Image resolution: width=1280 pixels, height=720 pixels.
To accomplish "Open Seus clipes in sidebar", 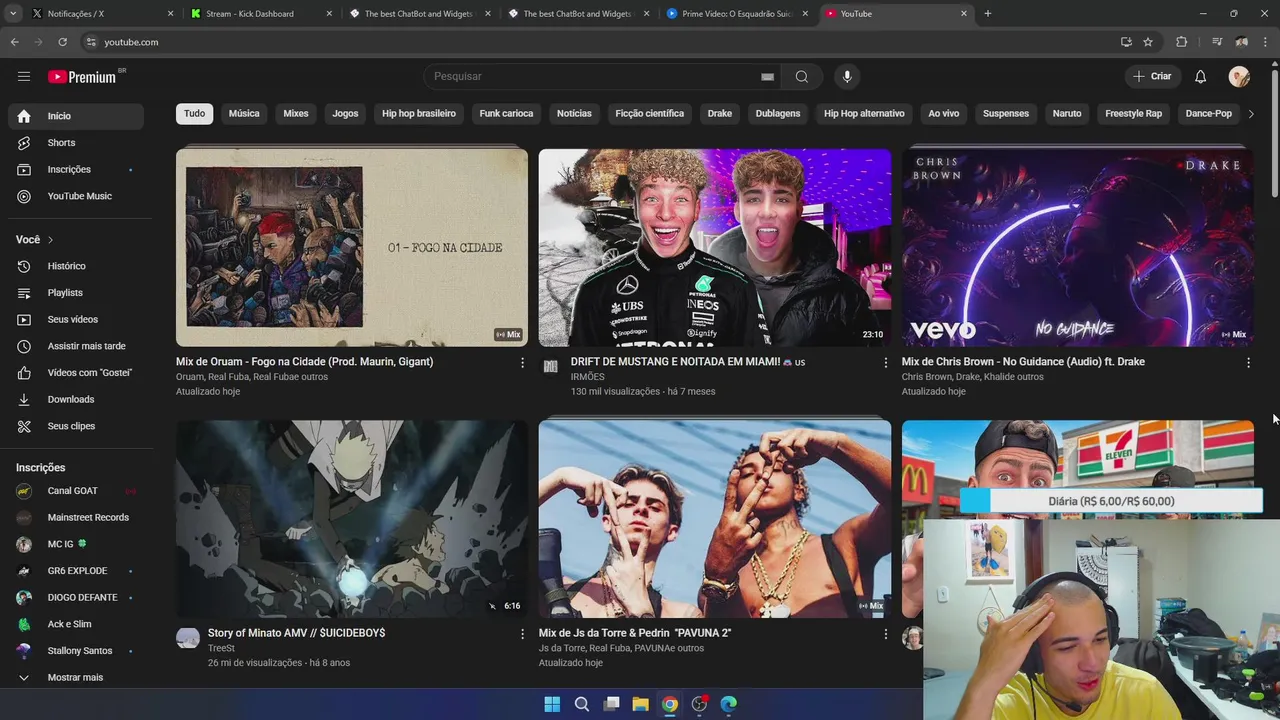I will pyautogui.click(x=76, y=426).
